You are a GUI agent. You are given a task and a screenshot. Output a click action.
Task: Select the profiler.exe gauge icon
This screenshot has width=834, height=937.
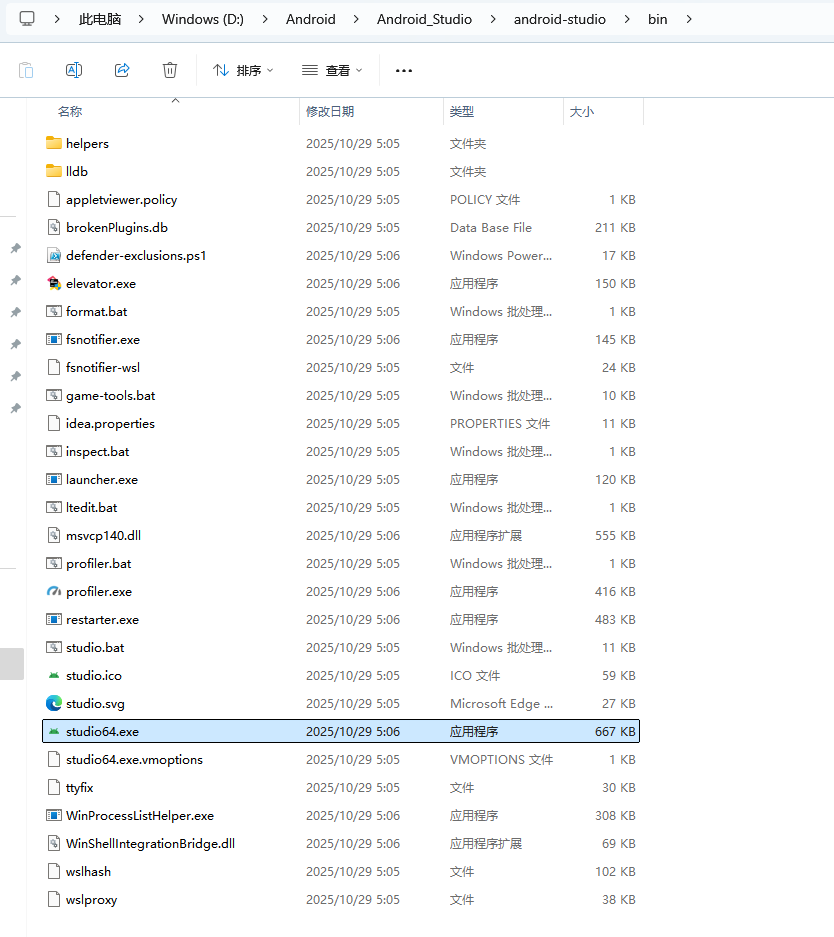coord(54,591)
